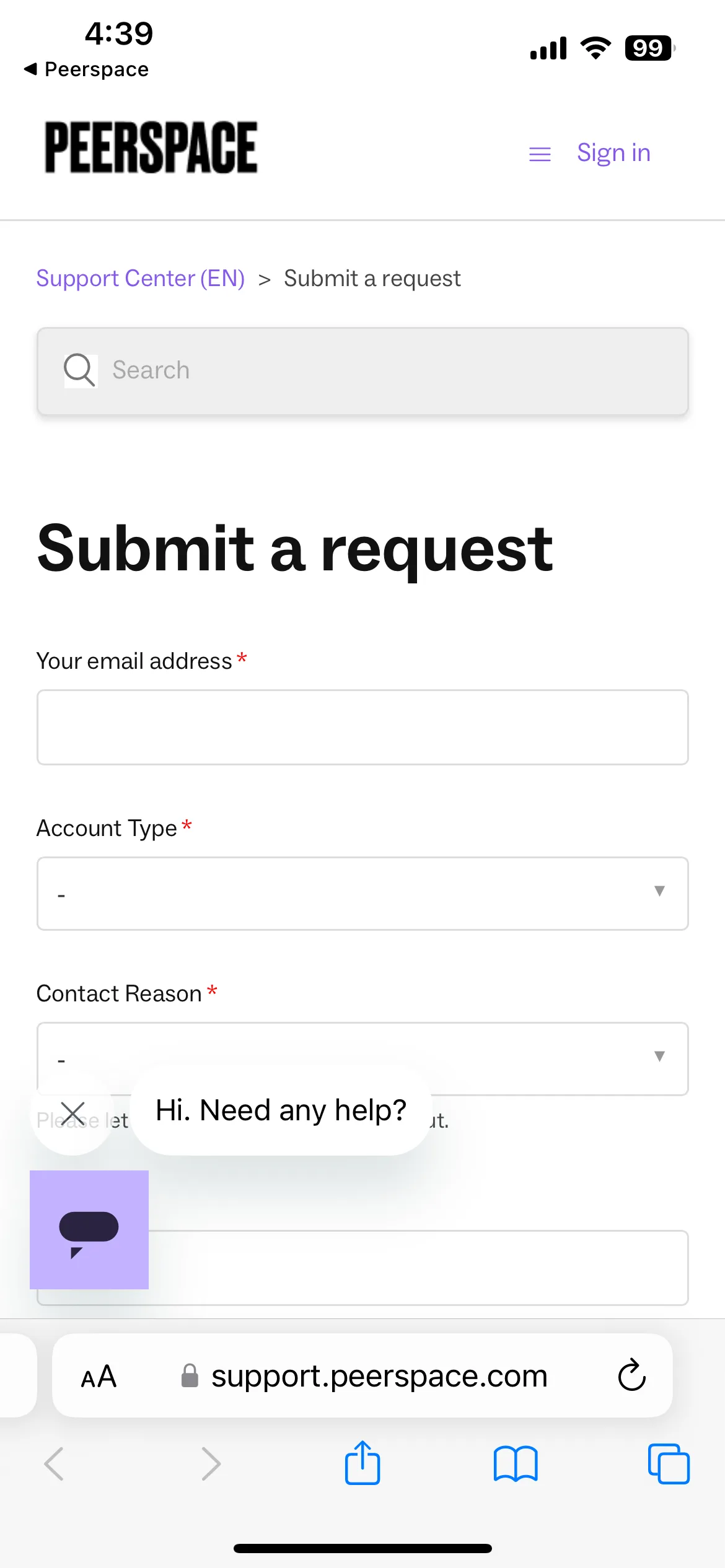725x1568 pixels.
Task: Tap the Peerspace logo
Action: pyautogui.click(x=151, y=147)
